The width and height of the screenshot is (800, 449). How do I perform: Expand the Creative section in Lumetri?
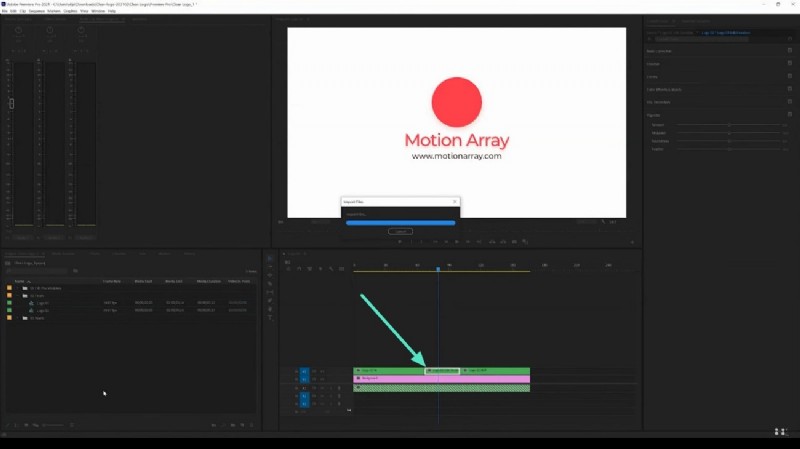653,64
